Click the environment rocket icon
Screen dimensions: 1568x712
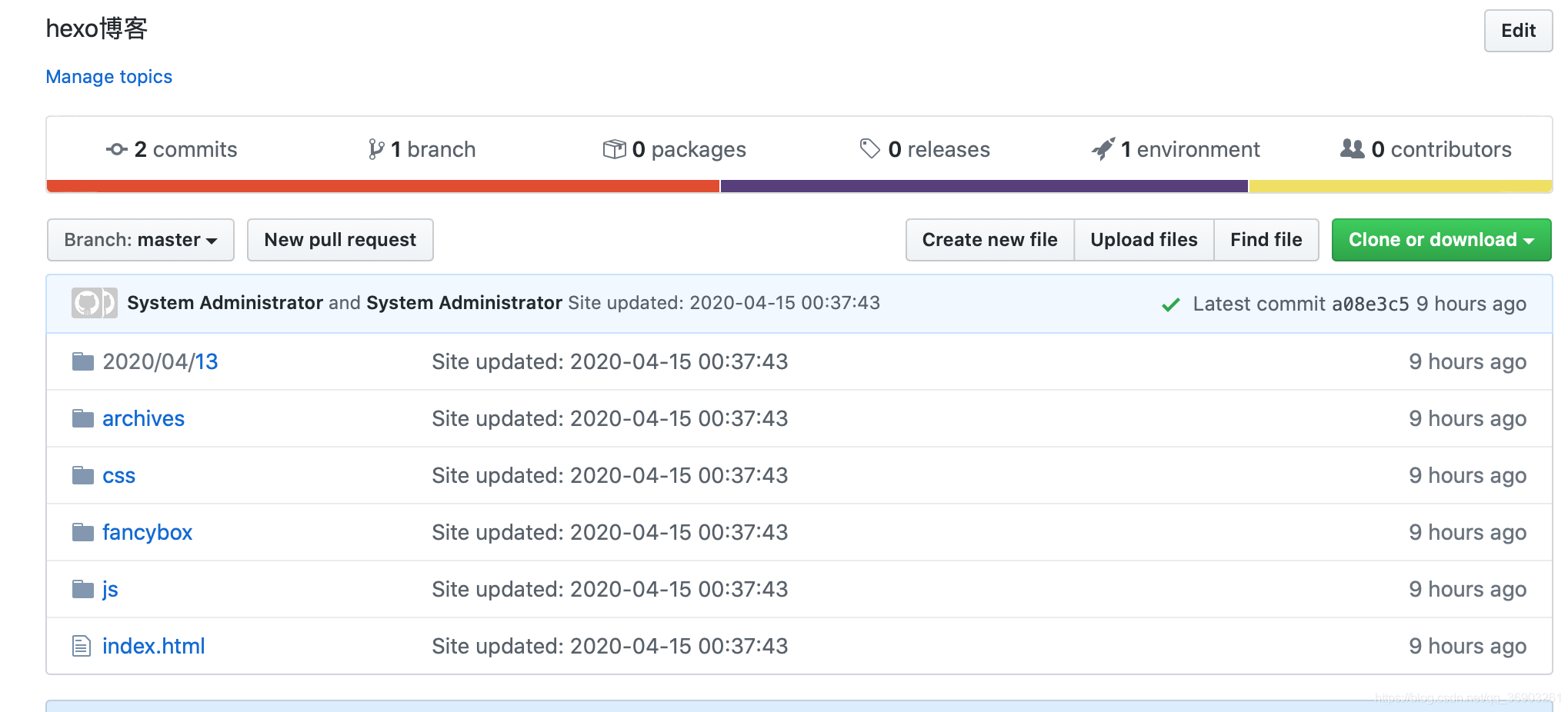click(1103, 148)
